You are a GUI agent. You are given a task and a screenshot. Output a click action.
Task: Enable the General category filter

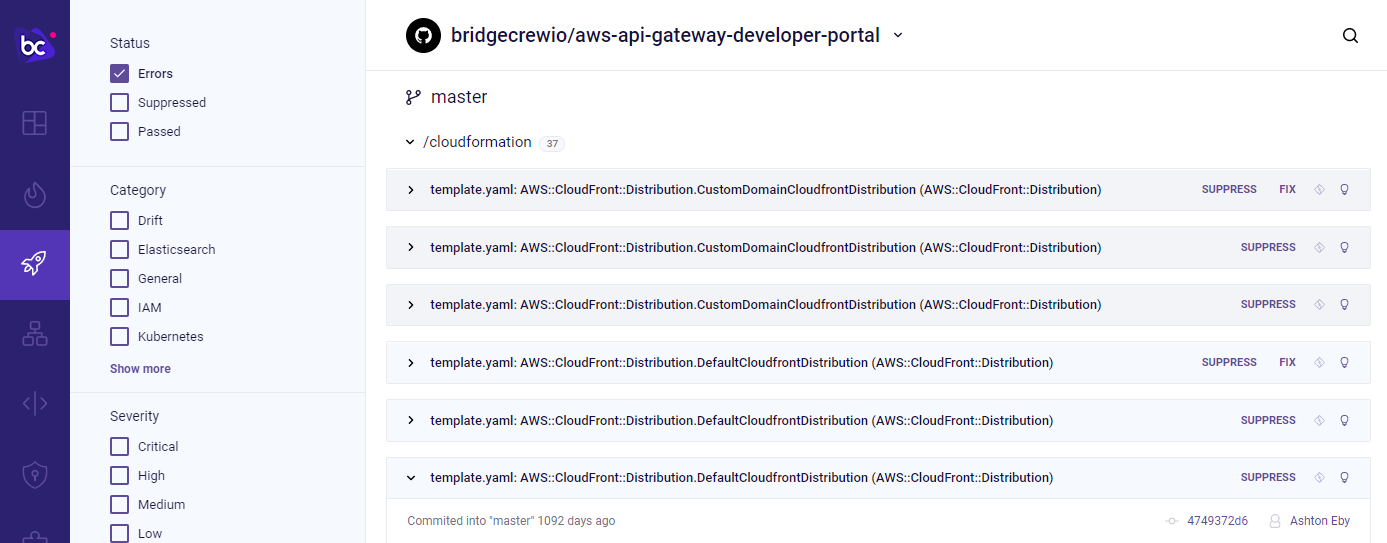click(119, 278)
